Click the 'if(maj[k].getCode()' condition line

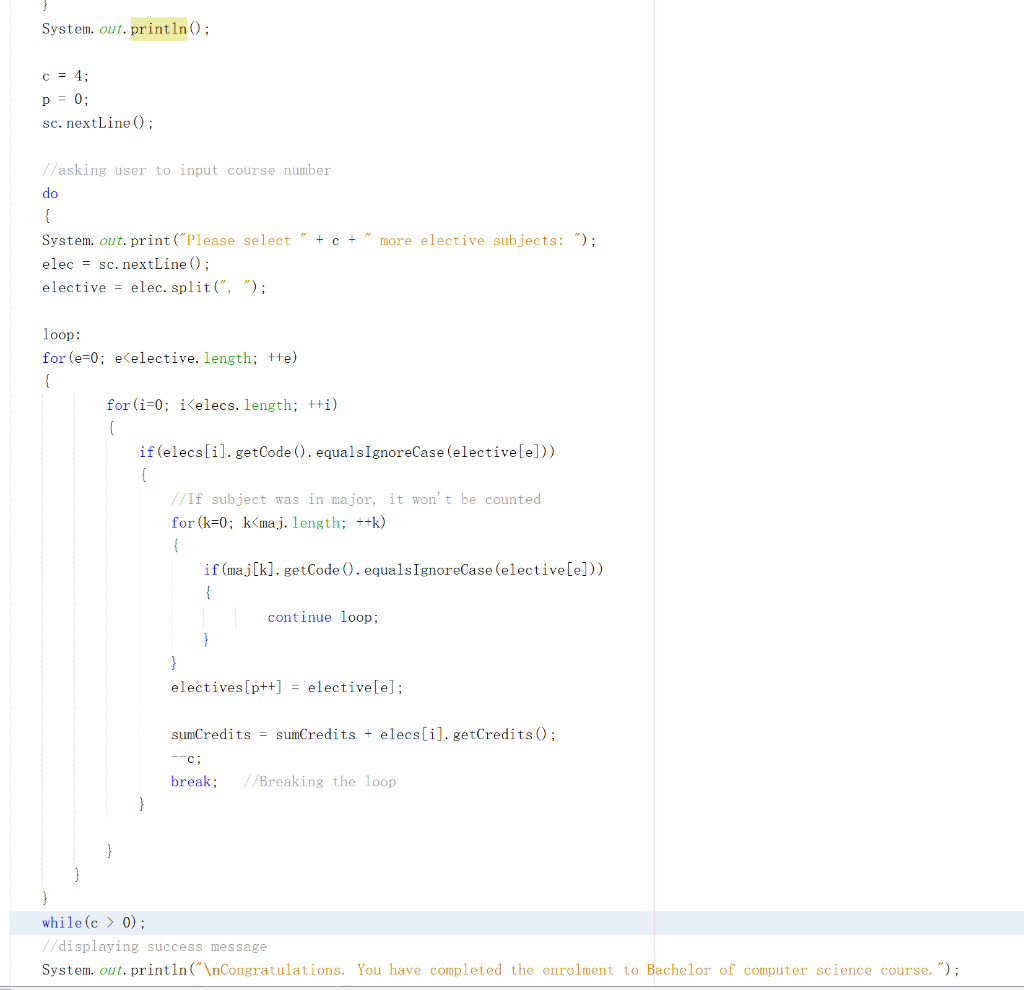pyautogui.click(x=404, y=569)
